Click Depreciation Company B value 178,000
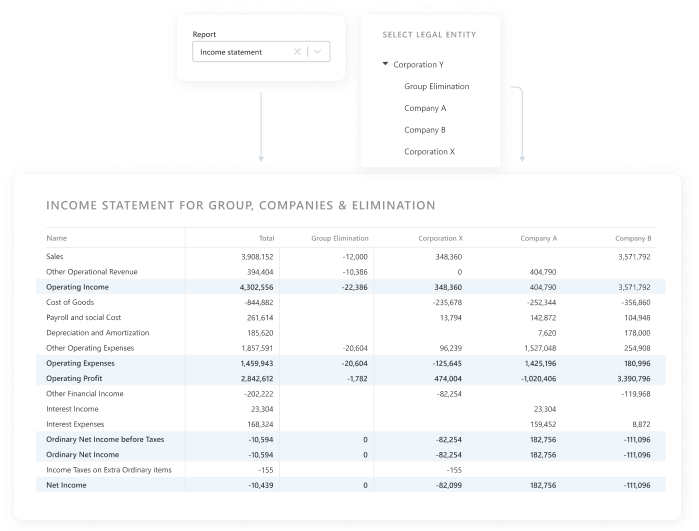This screenshot has width=699, height=531. point(637,333)
